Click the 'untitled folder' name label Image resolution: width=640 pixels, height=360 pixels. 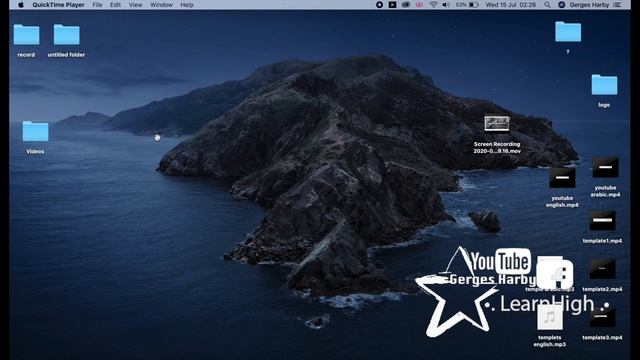[66, 55]
